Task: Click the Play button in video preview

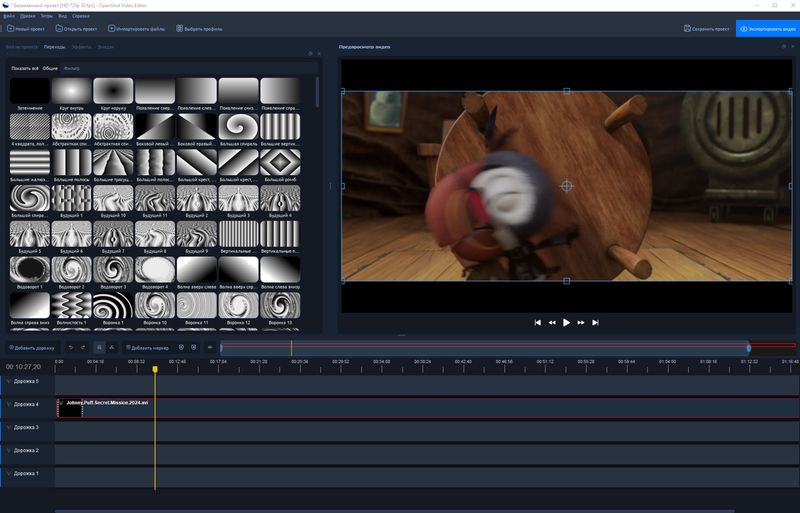Action: [566, 322]
